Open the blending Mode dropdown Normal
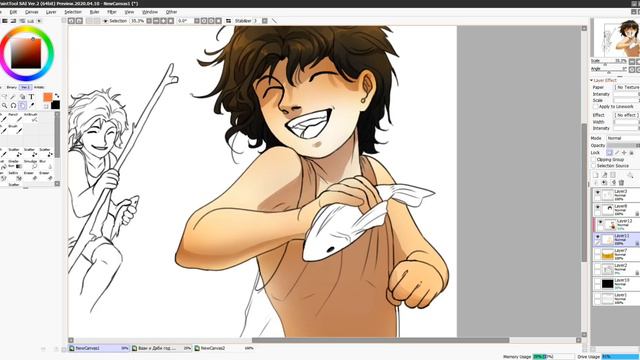The height and width of the screenshot is (360, 640). [623, 138]
